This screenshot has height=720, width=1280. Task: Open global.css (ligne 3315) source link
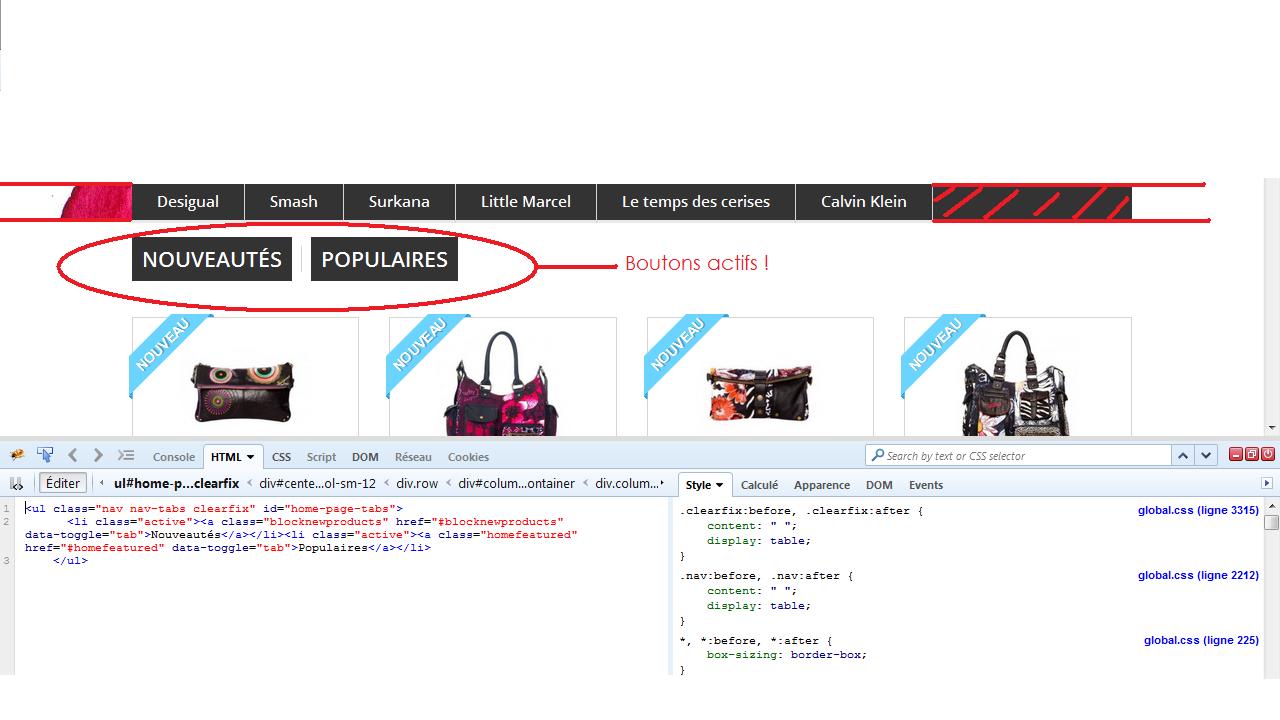point(1198,510)
